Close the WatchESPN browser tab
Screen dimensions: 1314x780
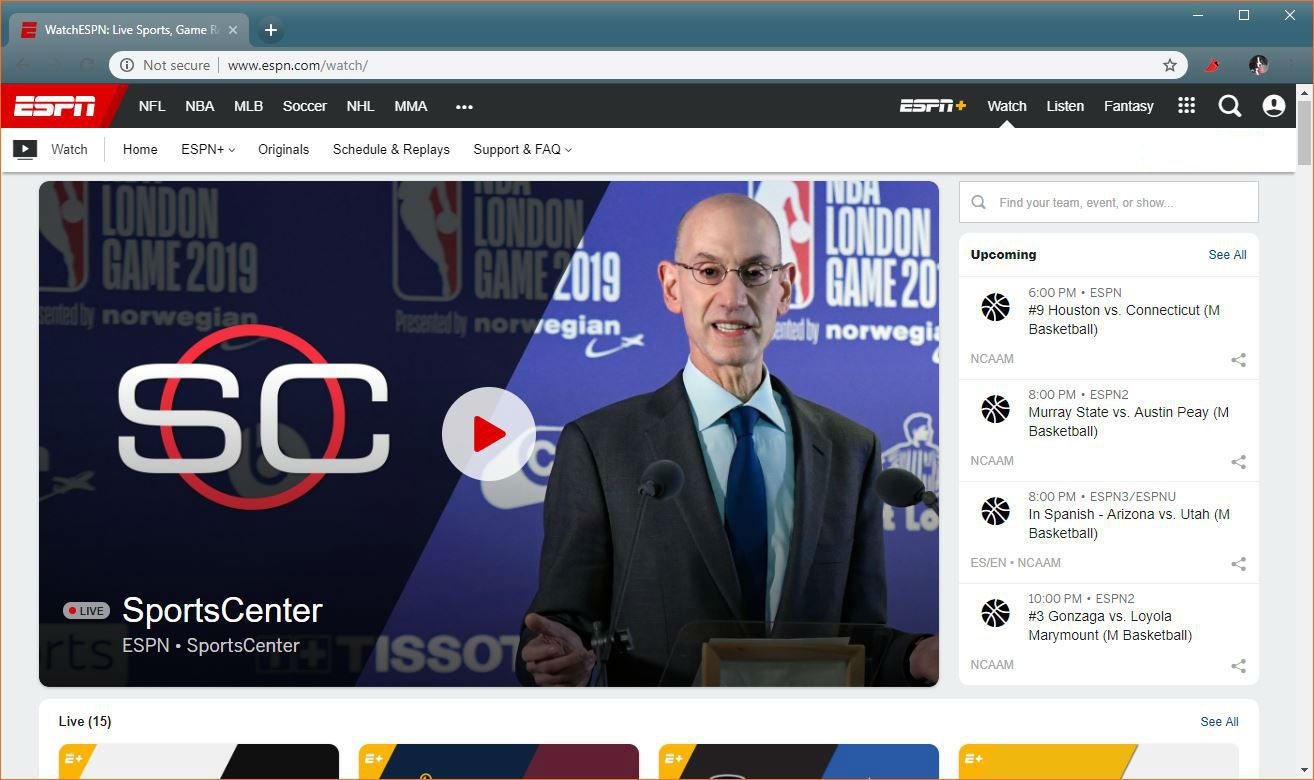[x=233, y=30]
